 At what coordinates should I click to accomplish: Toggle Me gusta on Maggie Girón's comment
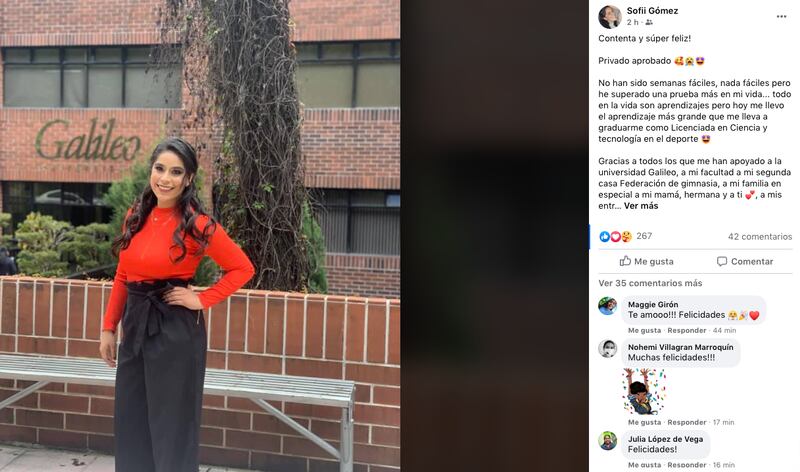tap(644, 331)
